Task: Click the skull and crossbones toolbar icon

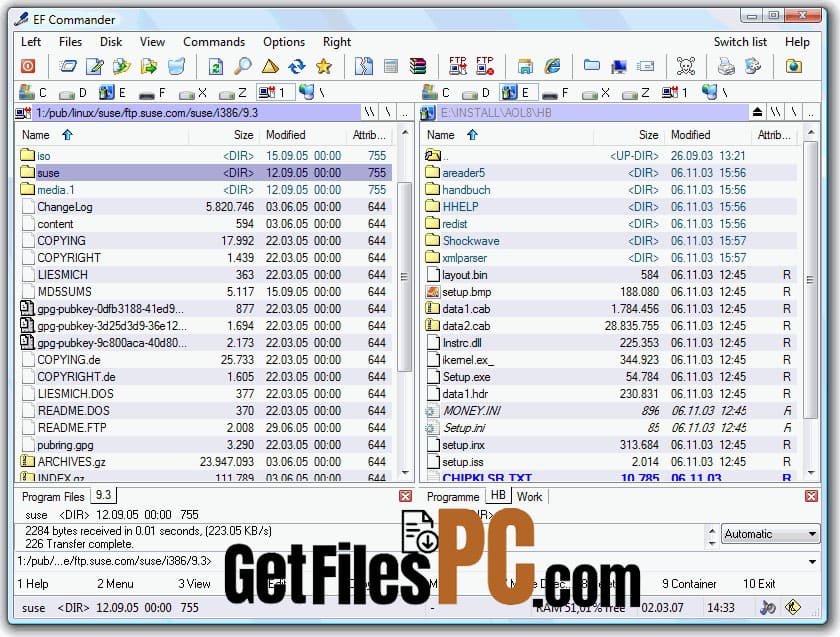Action: [x=686, y=66]
